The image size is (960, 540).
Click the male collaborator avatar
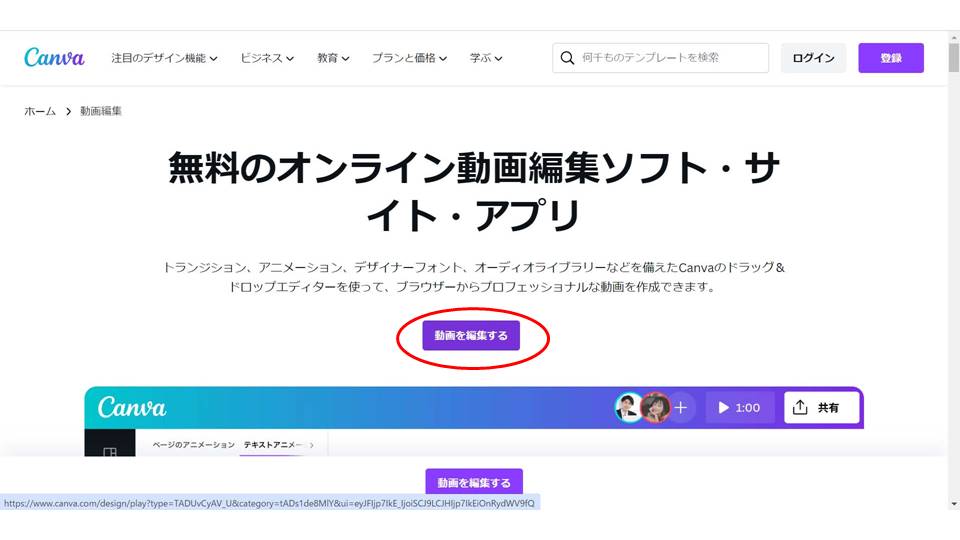628,408
